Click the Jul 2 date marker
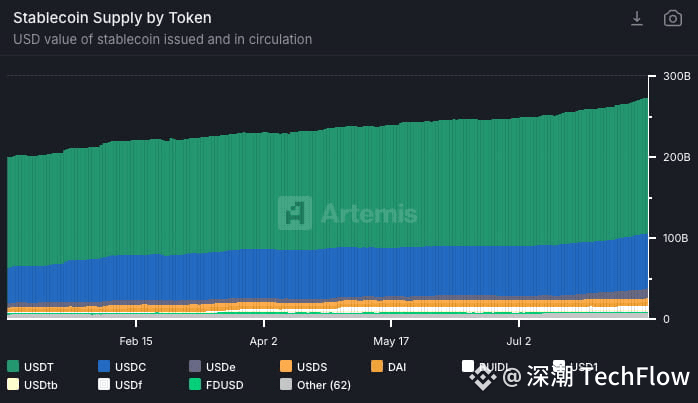The width and height of the screenshot is (698, 403). click(519, 341)
